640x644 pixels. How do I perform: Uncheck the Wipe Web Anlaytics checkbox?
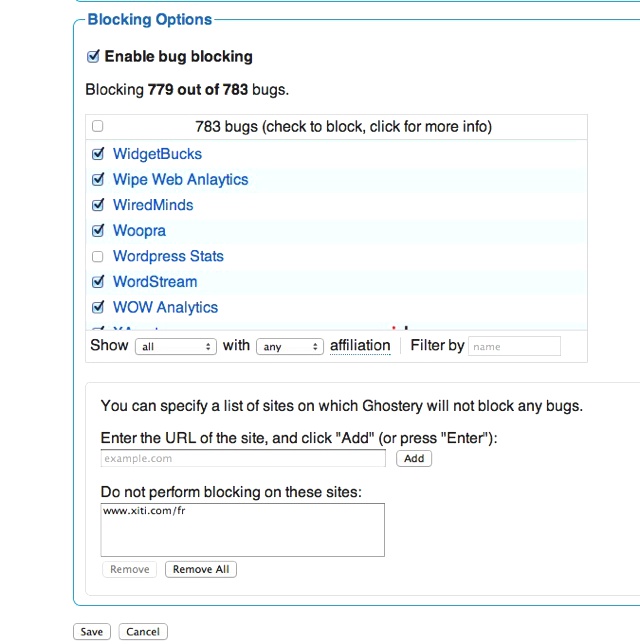97,180
